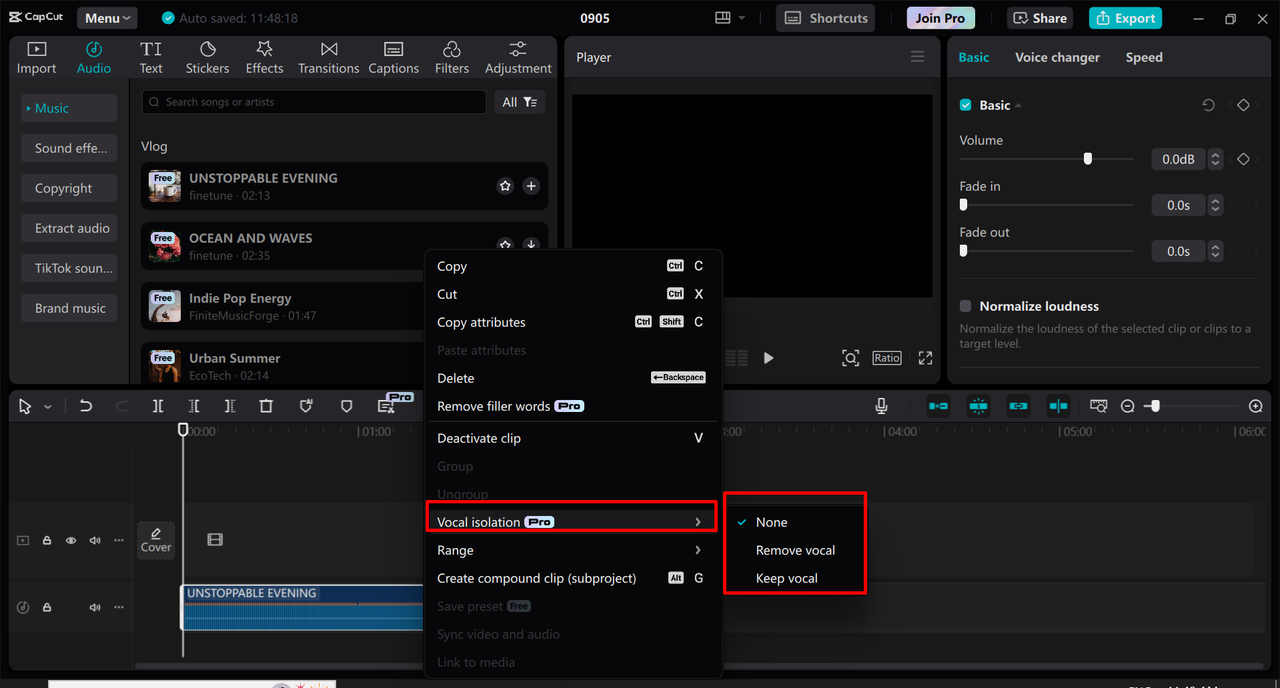Click the Share button
1280x688 pixels.
click(1042, 18)
